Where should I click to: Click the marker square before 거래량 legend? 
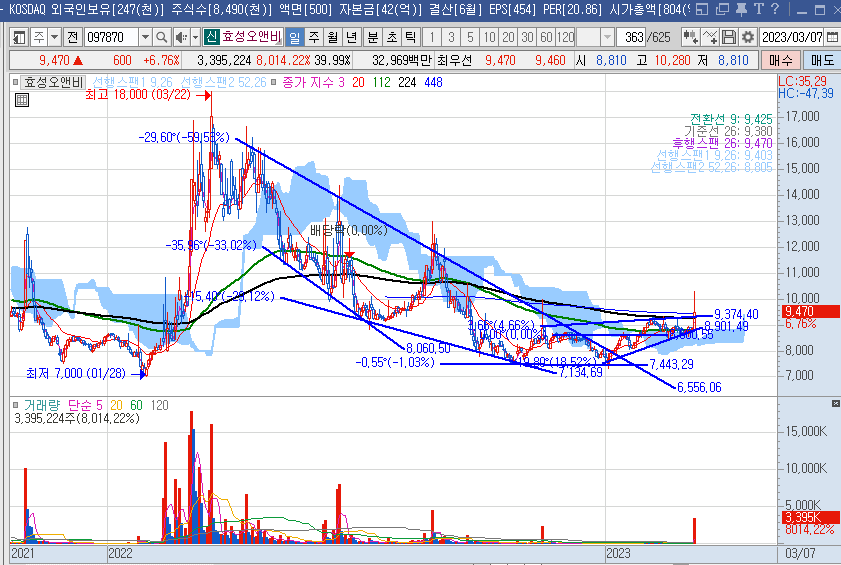[16, 405]
